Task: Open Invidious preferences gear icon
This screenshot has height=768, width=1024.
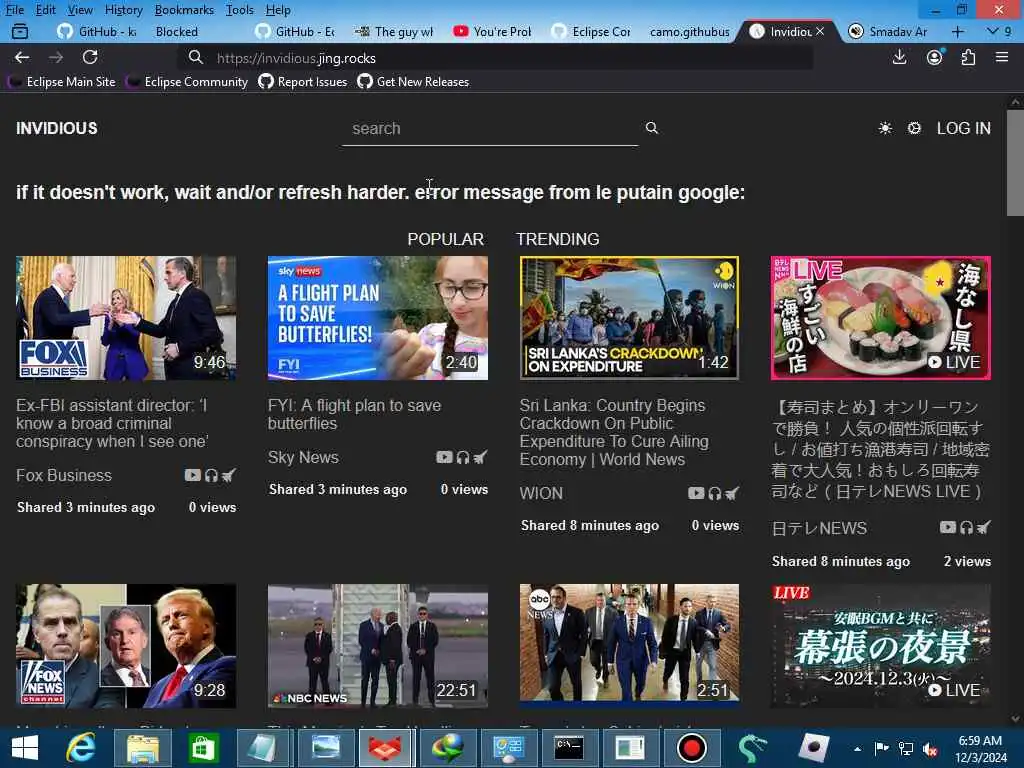Action: [914, 128]
